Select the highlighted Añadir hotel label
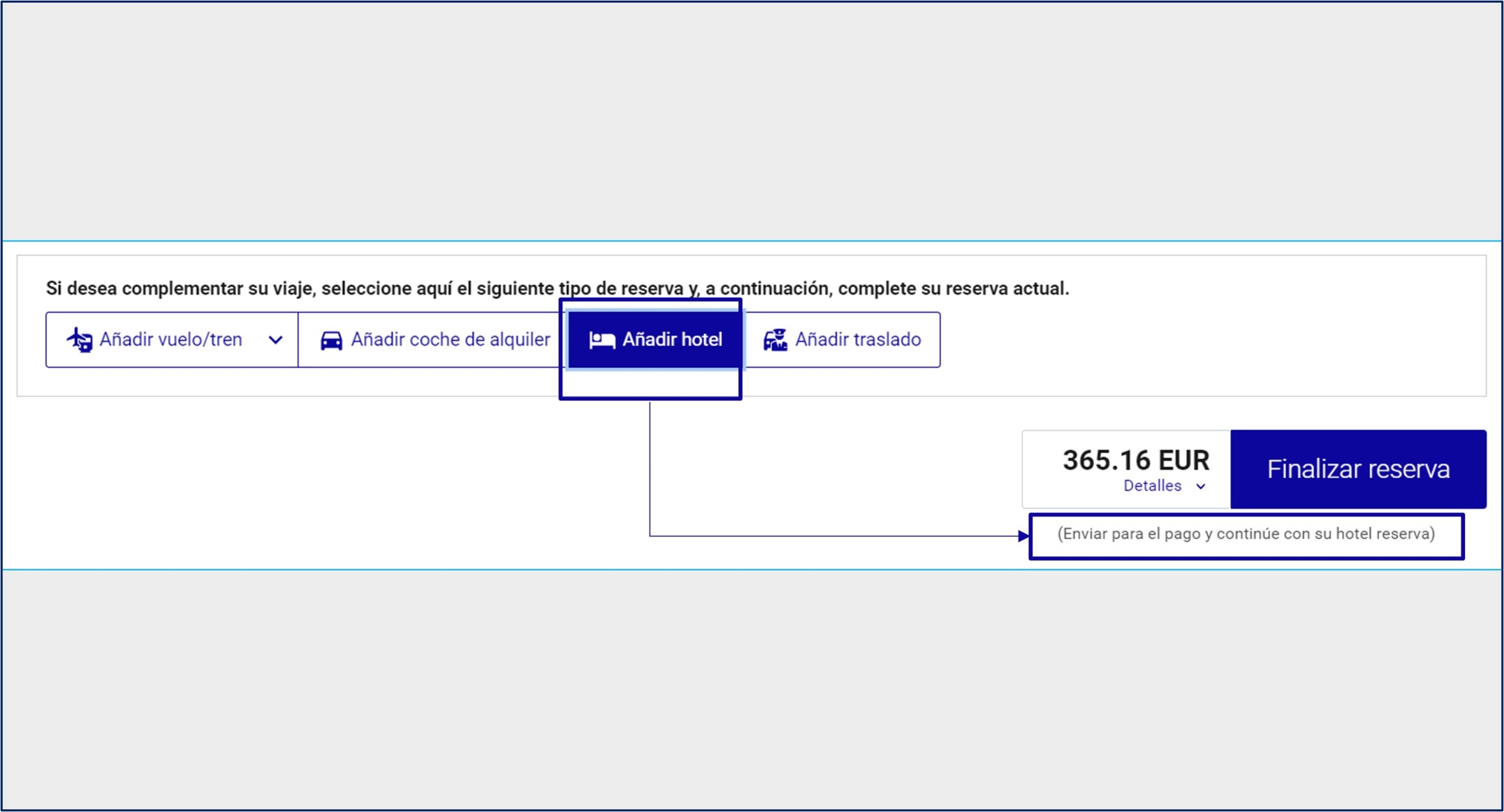Screen dimensions: 1504x812 point(672,340)
